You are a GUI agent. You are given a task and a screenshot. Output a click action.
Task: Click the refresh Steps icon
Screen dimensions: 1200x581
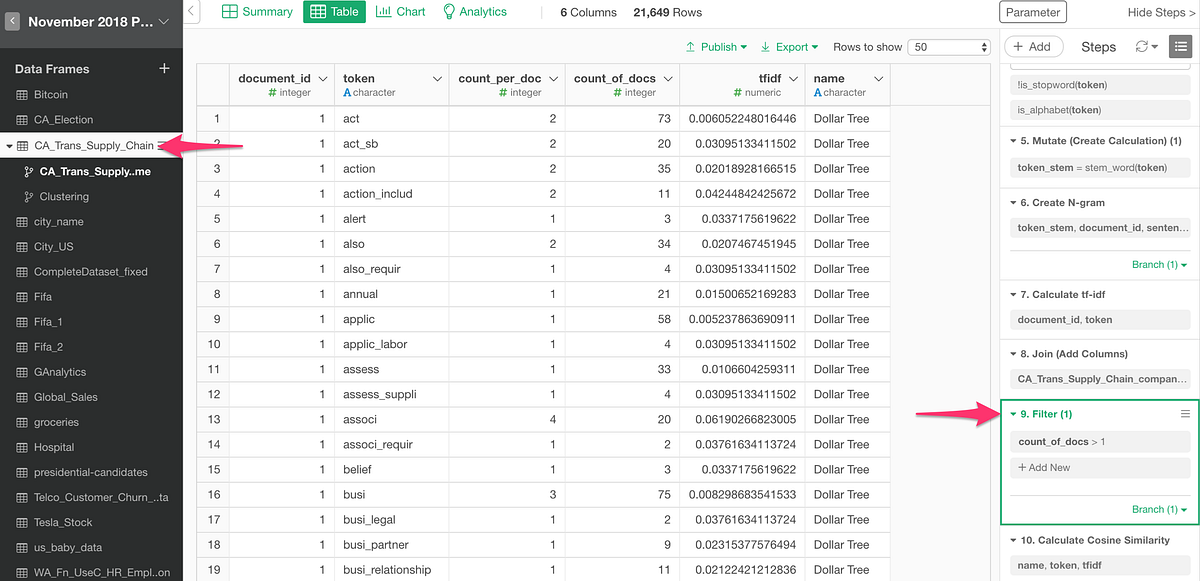click(1142, 46)
